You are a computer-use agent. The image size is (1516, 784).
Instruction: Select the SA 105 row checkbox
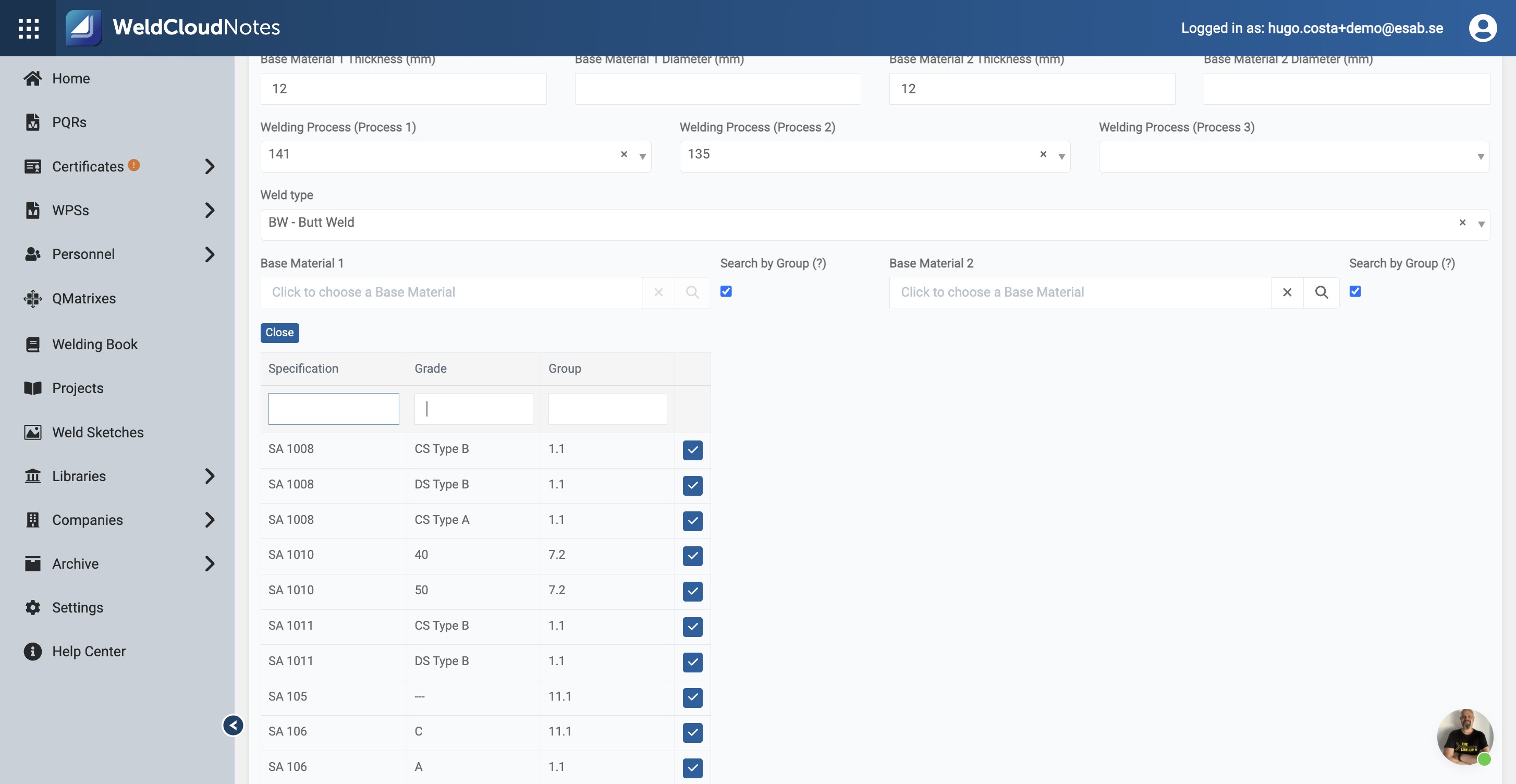pos(693,697)
